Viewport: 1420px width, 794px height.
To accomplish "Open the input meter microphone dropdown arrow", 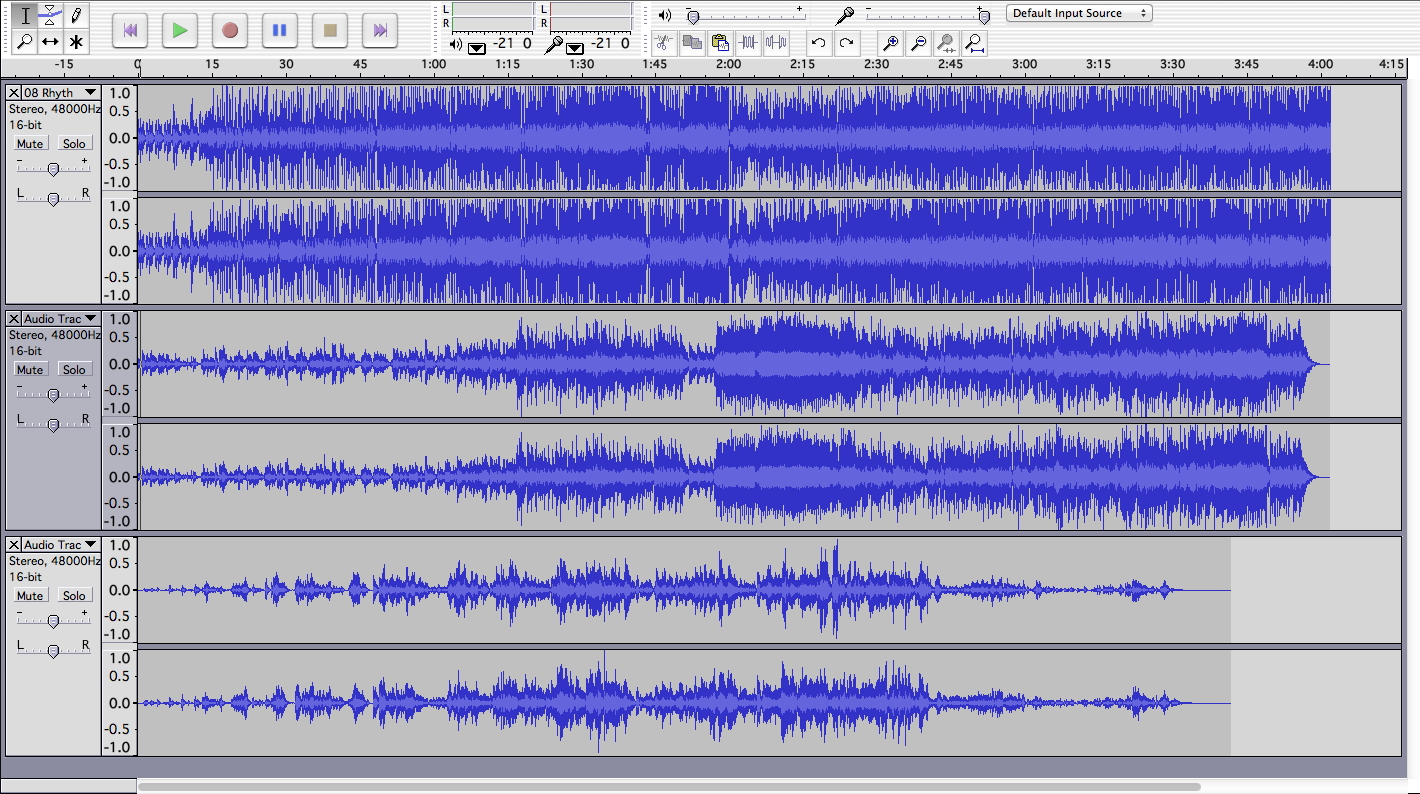I will click(575, 47).
